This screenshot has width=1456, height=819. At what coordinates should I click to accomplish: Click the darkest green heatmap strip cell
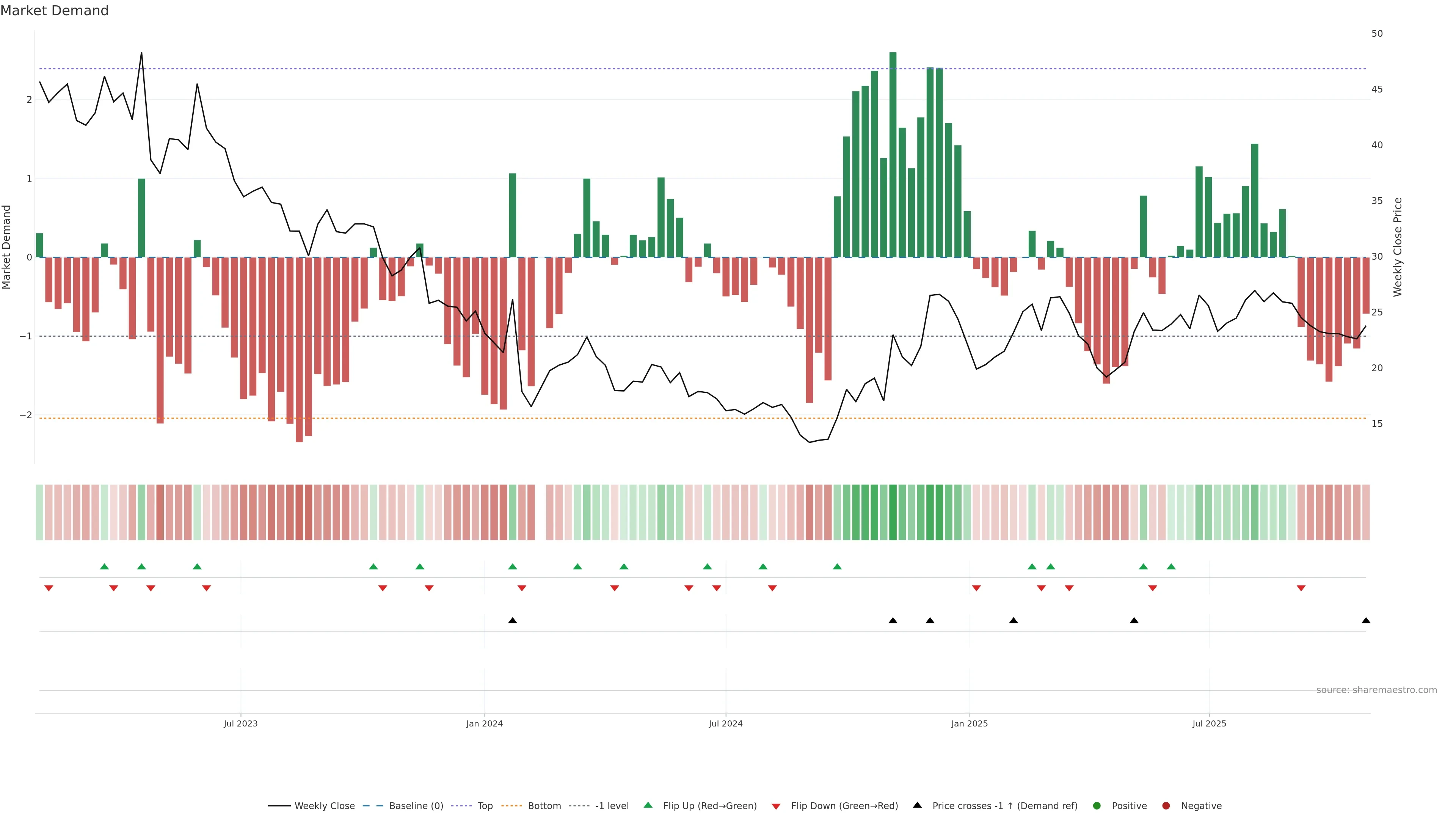893,512
